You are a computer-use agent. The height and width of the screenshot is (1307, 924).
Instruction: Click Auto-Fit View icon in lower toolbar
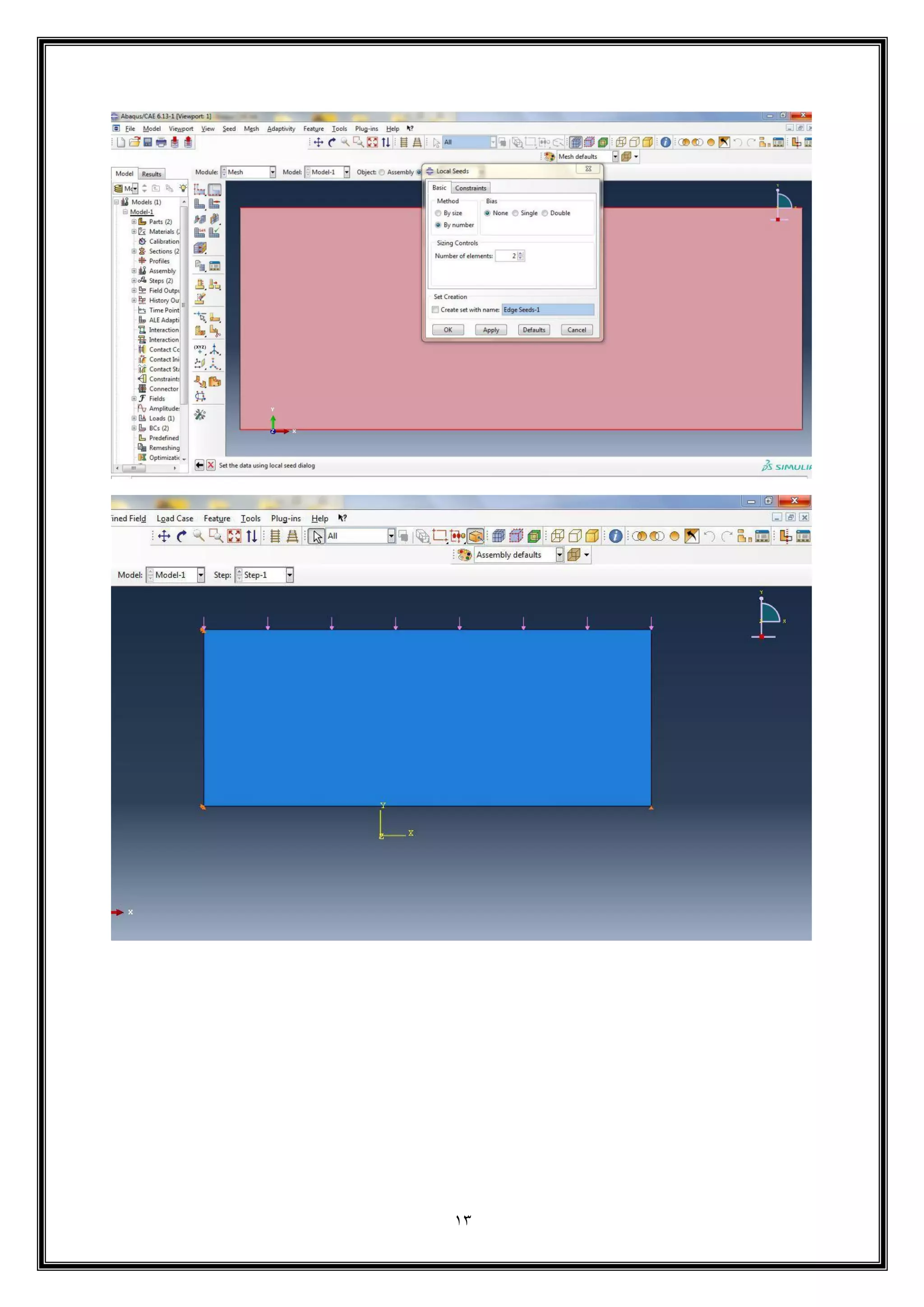click(x=234, y=536)
